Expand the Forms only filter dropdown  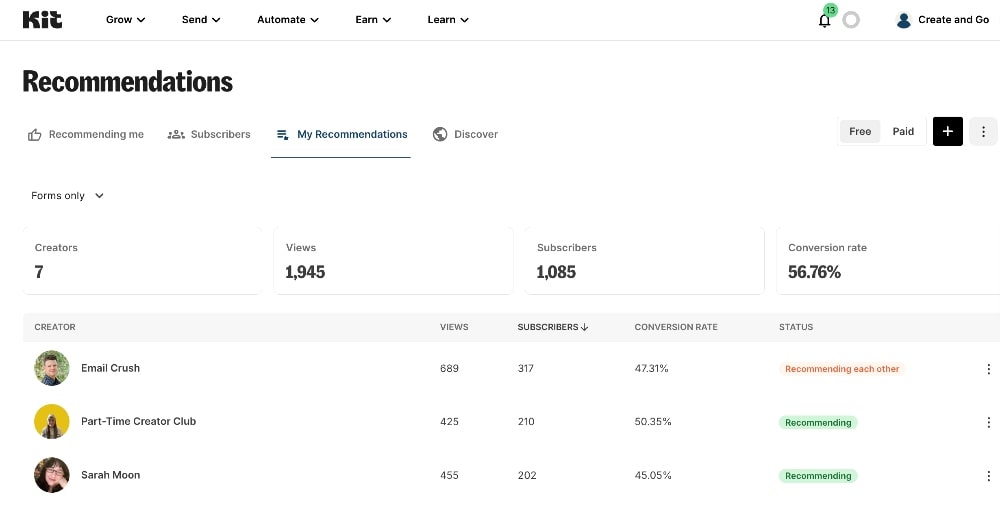click(68, 196)
